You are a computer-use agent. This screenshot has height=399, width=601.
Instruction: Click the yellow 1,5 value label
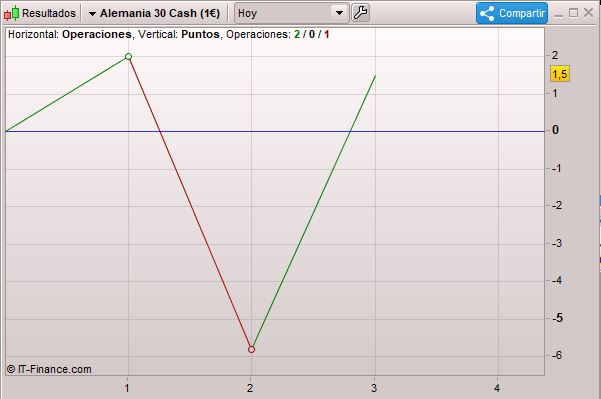tap(560, 74)
